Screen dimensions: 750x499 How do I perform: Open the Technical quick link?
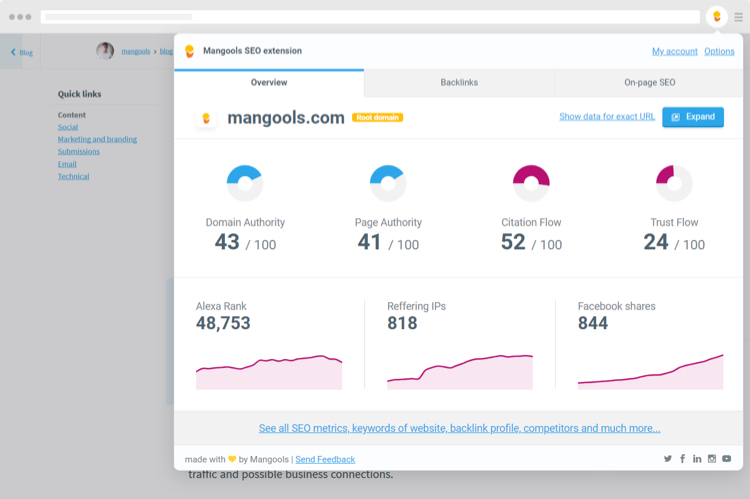click(74, 177)
